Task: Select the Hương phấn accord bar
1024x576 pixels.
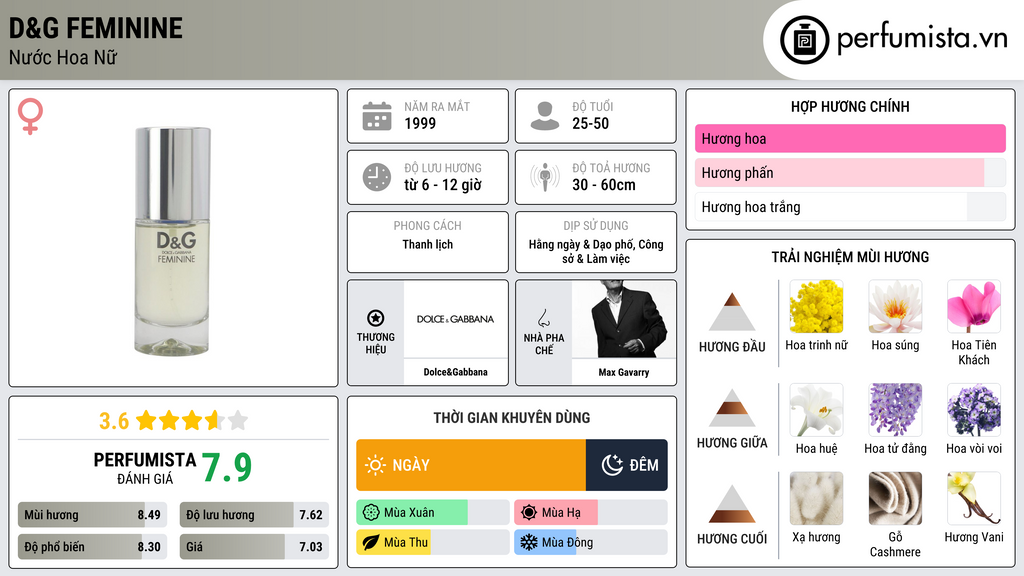Action: (x=850, y=173)
